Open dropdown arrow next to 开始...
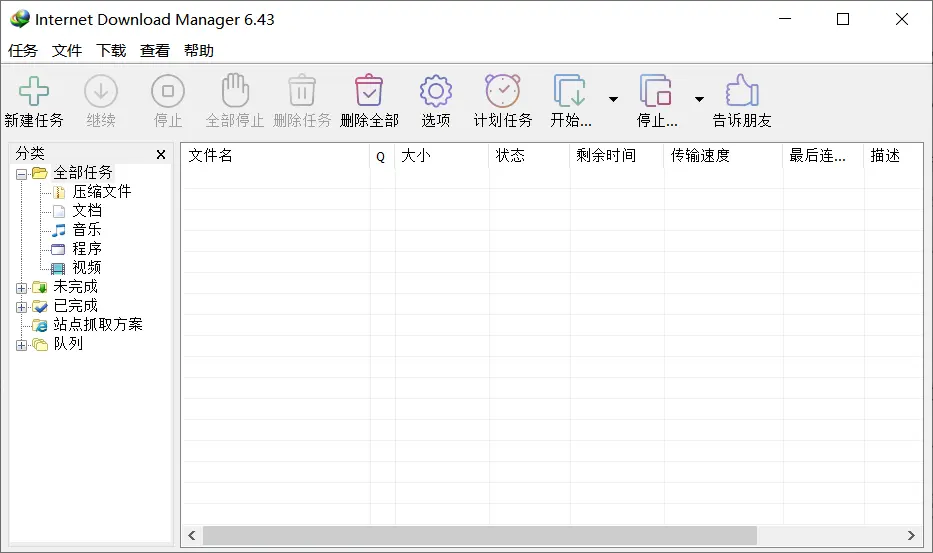933x553 pixels. pos(613,99)
